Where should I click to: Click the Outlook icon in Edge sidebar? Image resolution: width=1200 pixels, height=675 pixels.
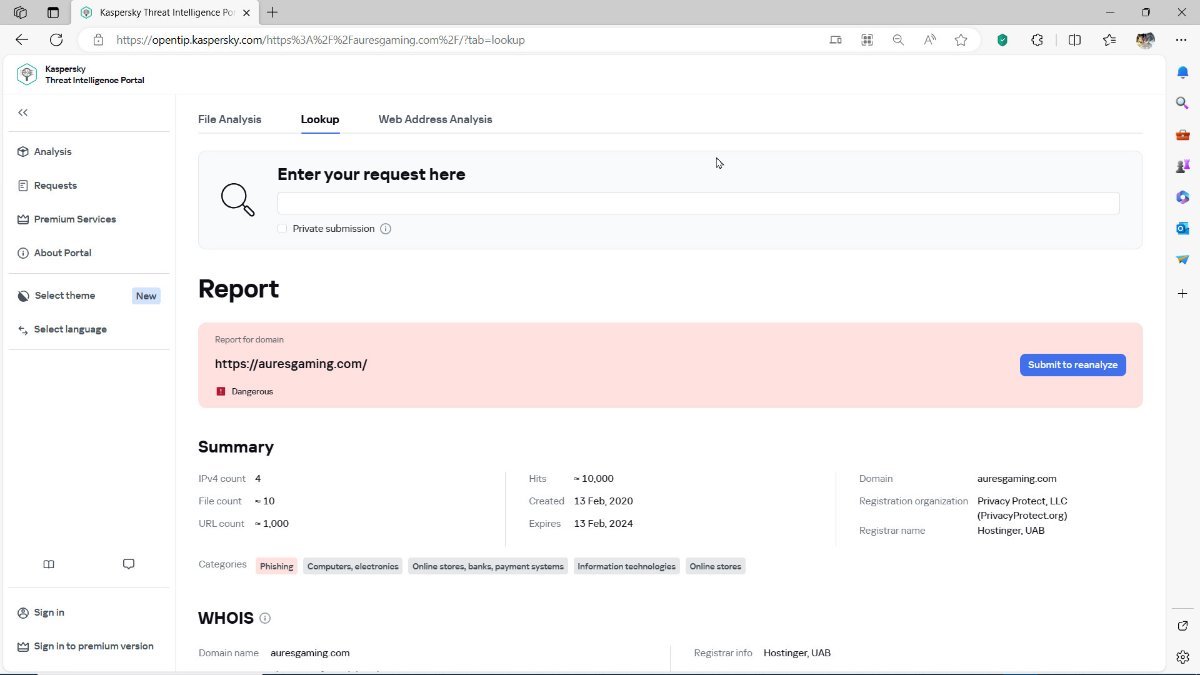point(1182,228)
